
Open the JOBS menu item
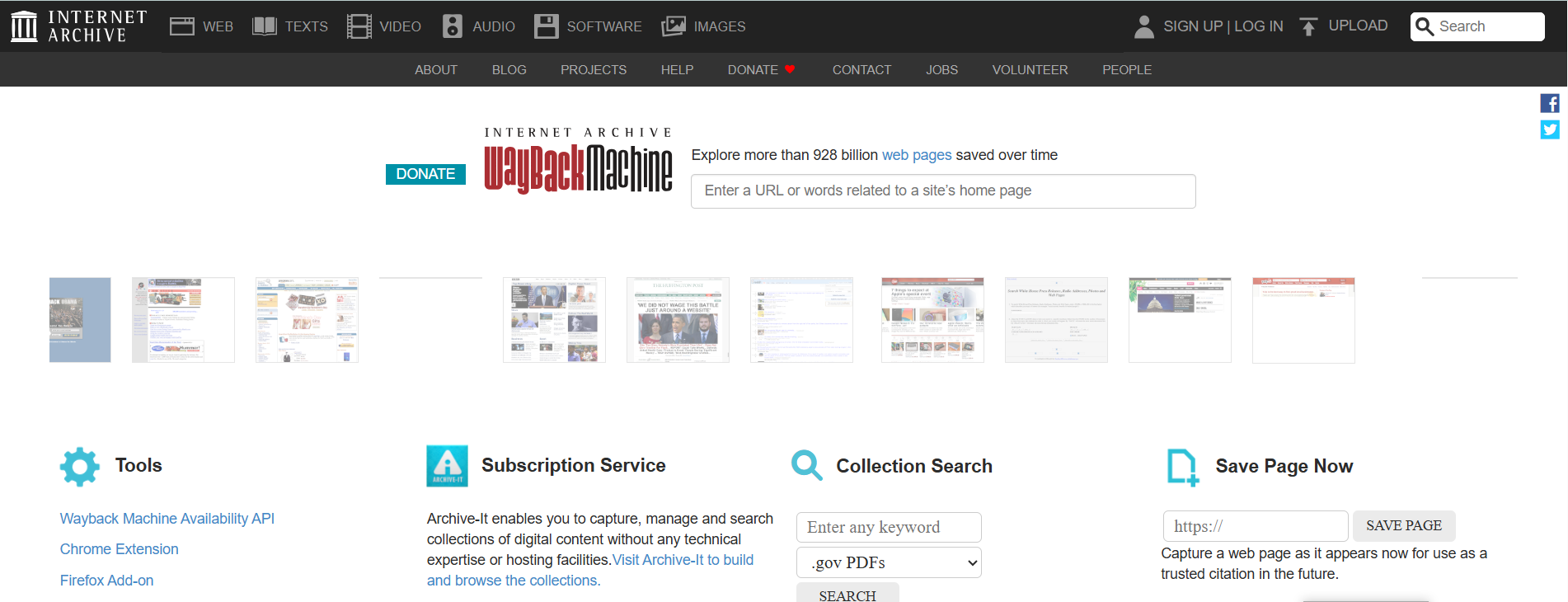tap(941, 70)
